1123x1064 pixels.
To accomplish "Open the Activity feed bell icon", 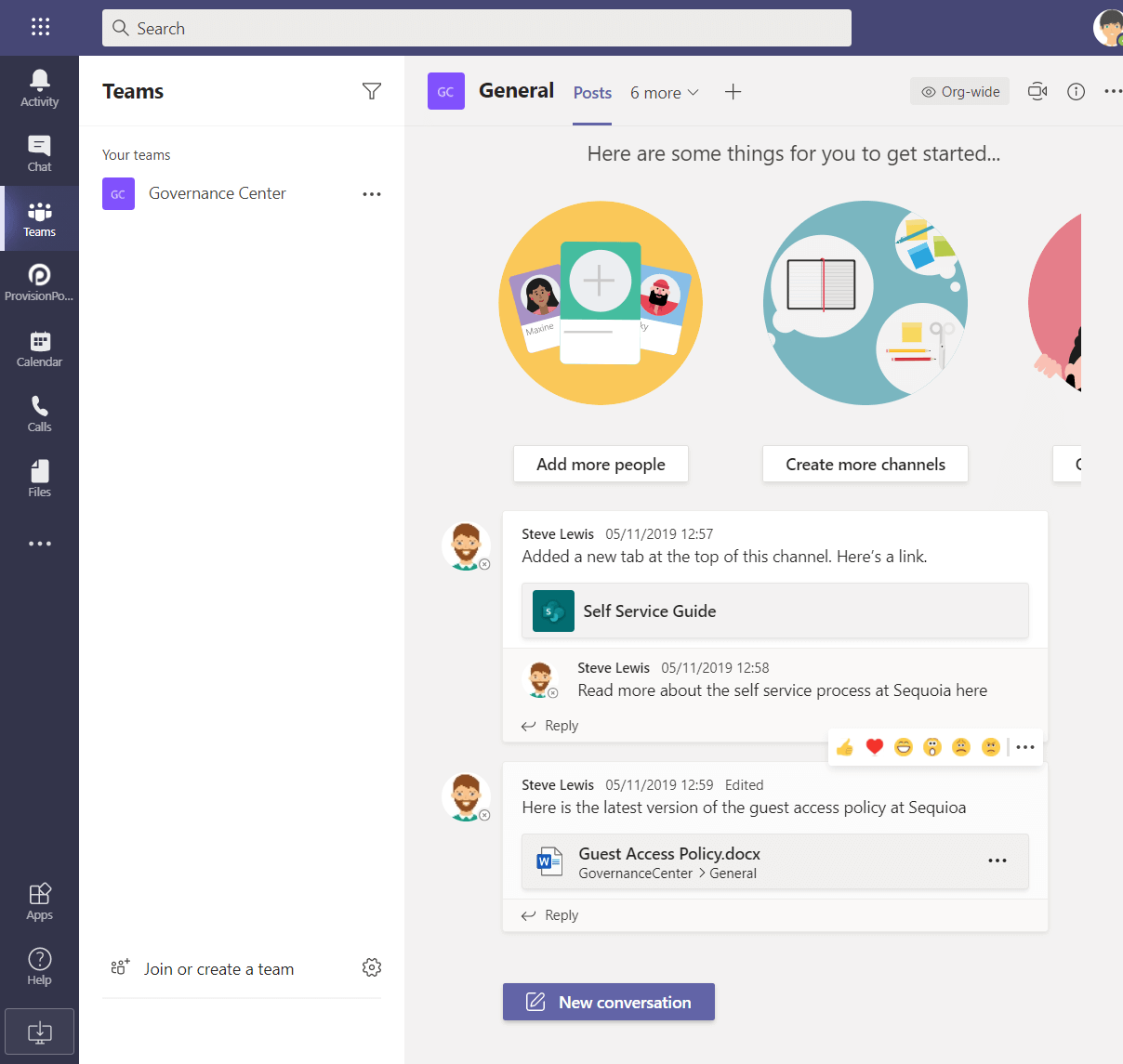I will point(39,88).
